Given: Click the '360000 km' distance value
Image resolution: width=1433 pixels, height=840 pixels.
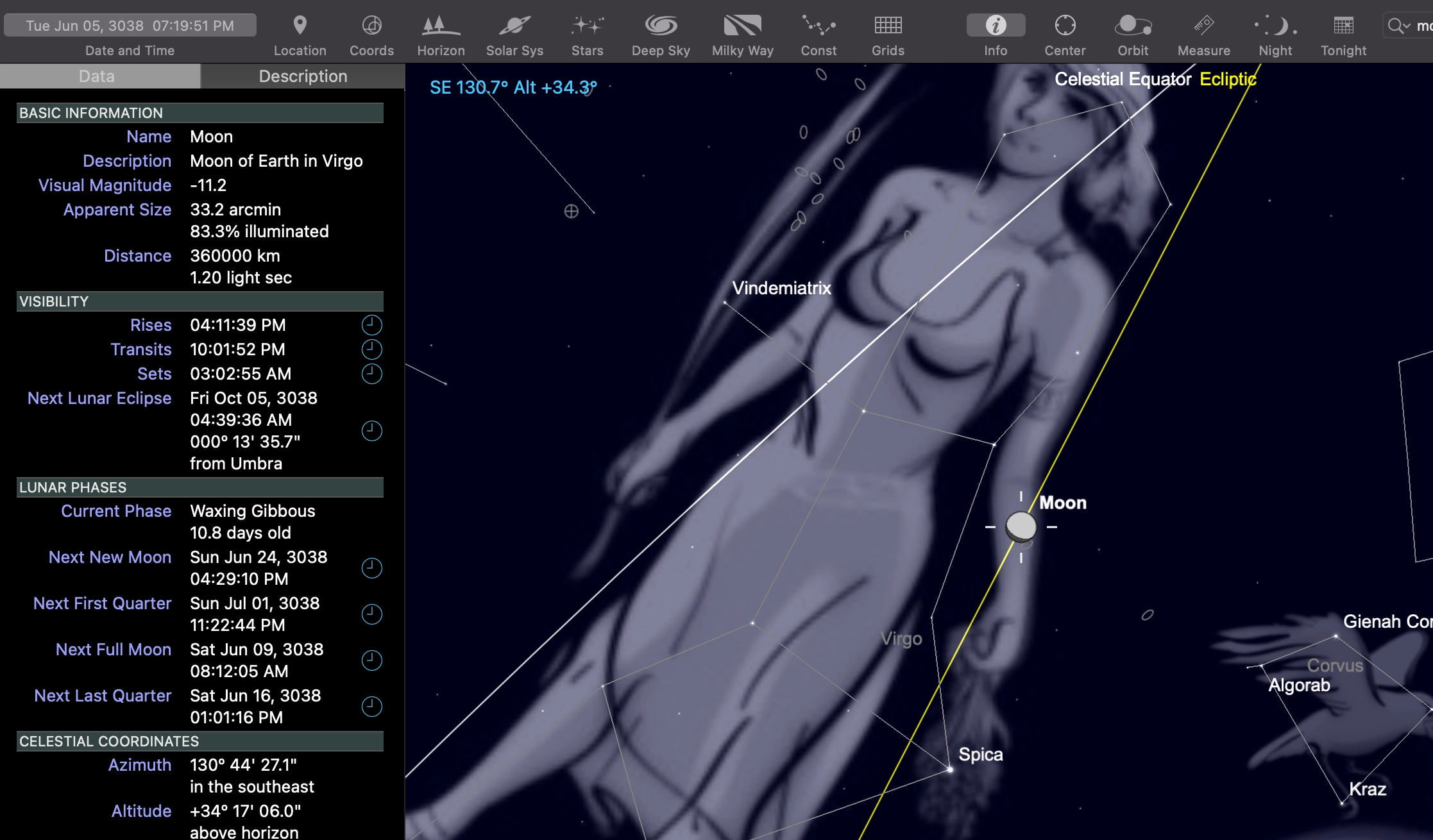Looking at the screenshot, I should coord(235,256).
